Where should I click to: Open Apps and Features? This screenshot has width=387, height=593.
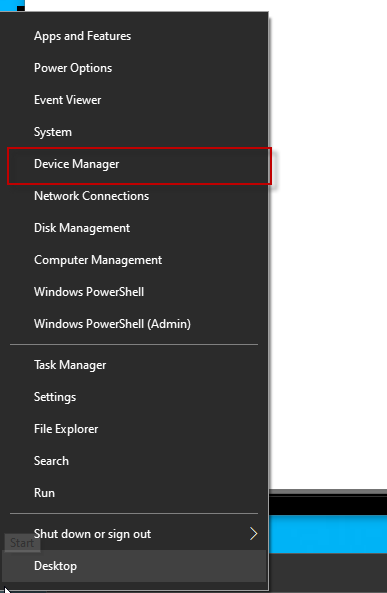tap(134, 36)
